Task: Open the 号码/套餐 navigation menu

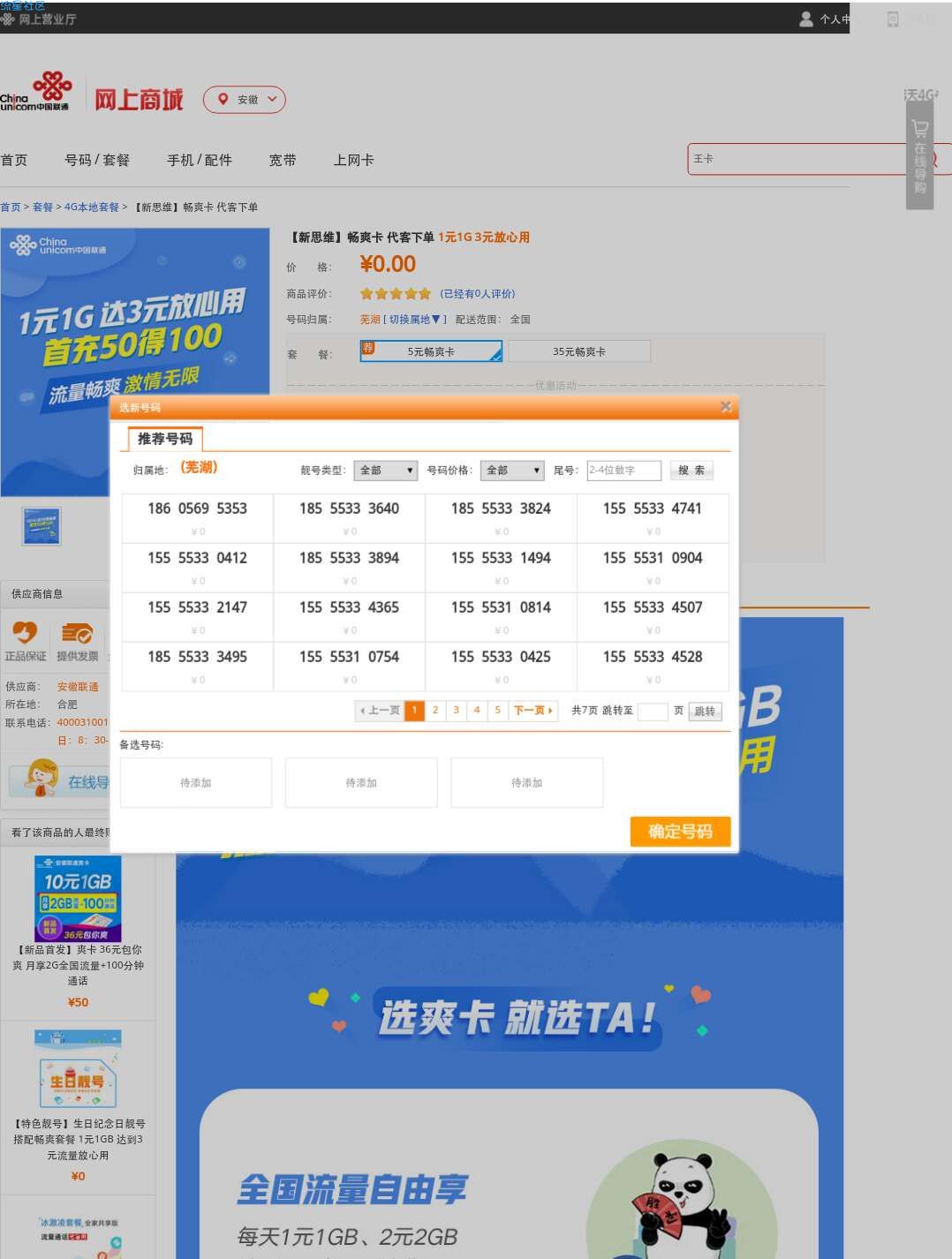Action: pos(97,160)
